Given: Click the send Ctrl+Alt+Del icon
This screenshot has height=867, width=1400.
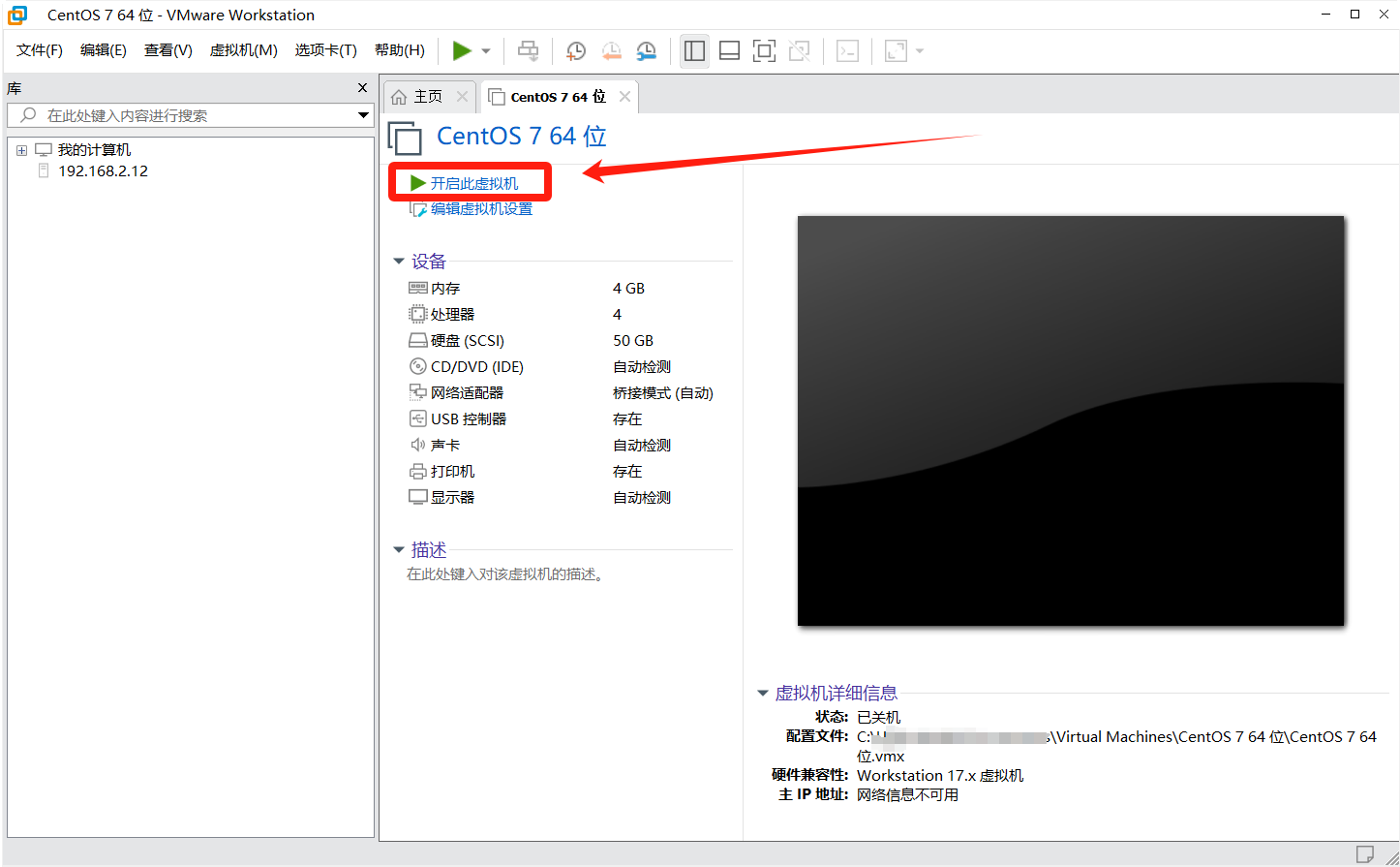Looking at the screenshot, I should (528, 51).
